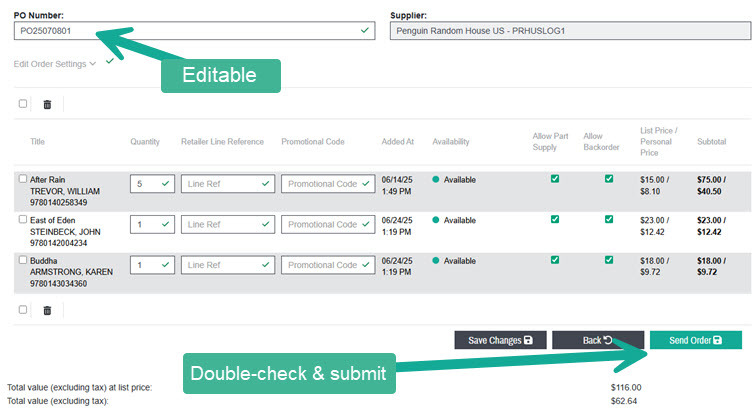Edit quantity field for Buddha
The image size is (755, 415).
(152, 265)
